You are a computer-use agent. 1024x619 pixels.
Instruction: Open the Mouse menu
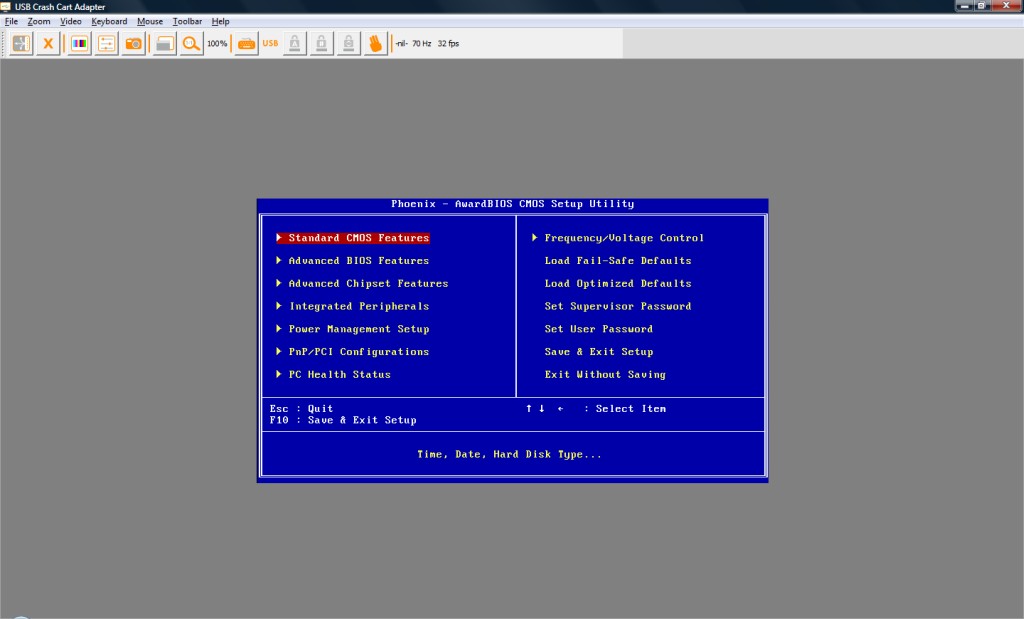pos(150,22)
